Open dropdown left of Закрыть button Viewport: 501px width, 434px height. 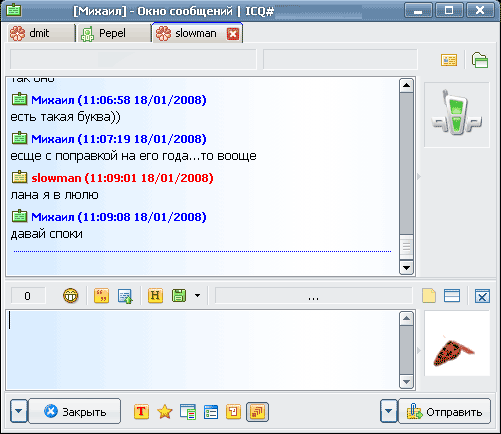coord(19,411)
